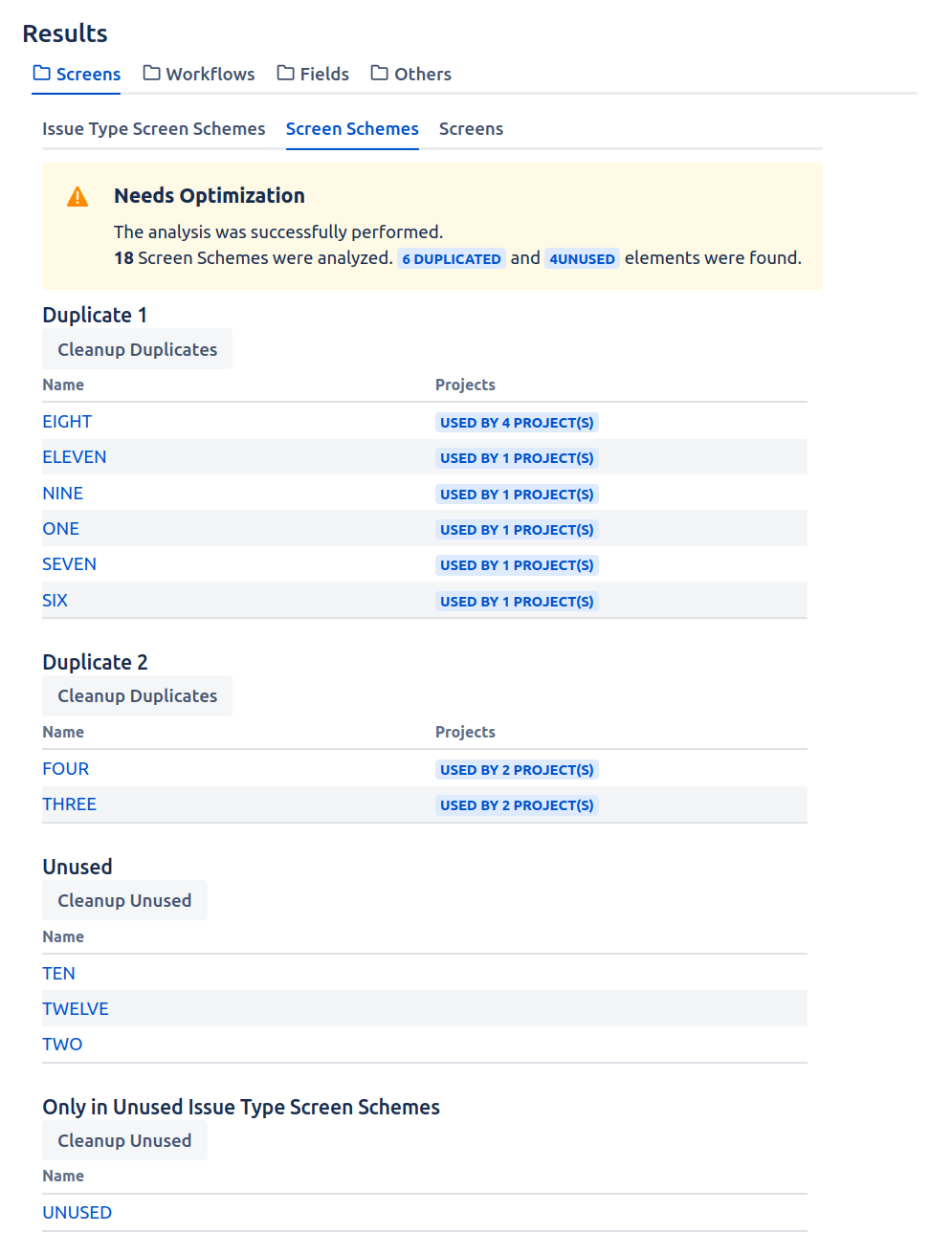Switch to Issue Type Screen Schemes tab

tap(153, 128)
